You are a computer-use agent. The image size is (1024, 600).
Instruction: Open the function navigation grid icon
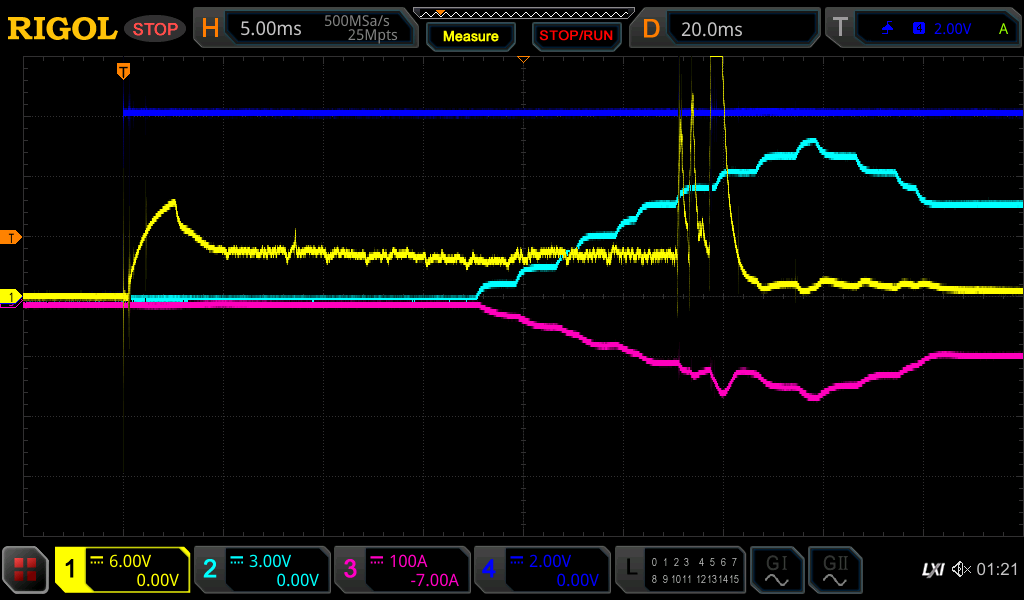pos(26,571)
